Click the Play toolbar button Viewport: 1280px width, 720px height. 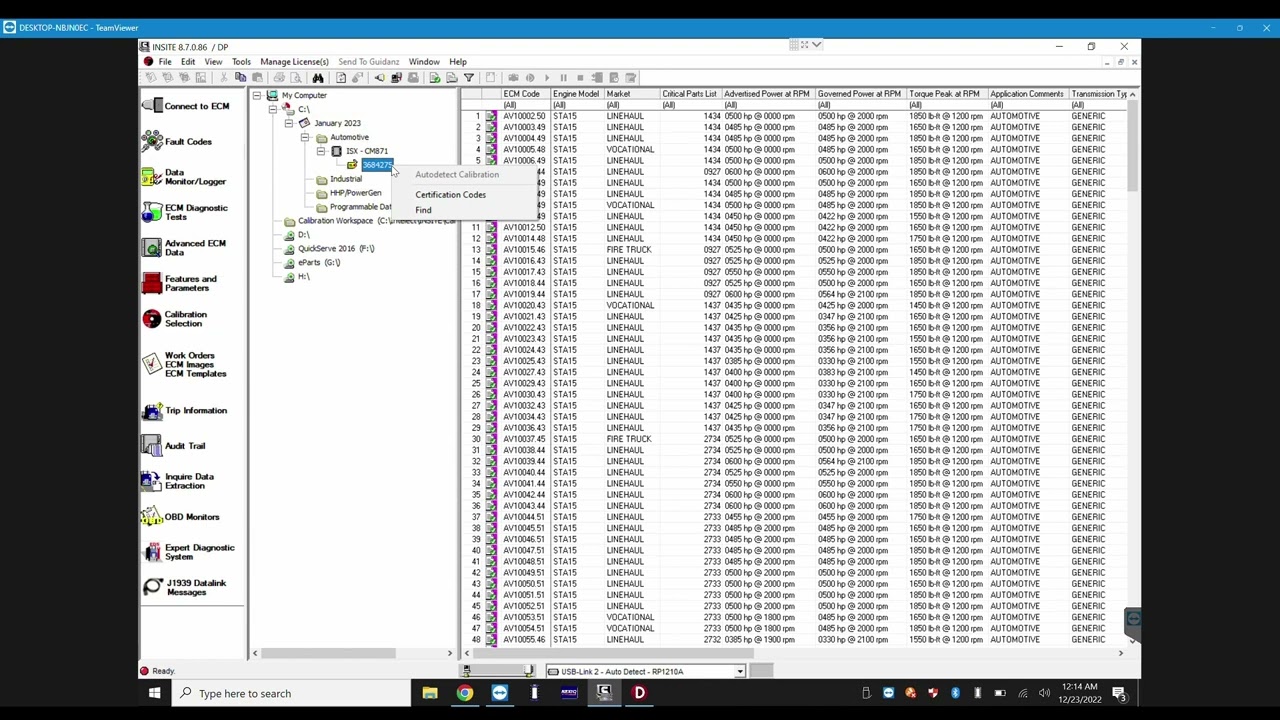(x=546, y=78)
